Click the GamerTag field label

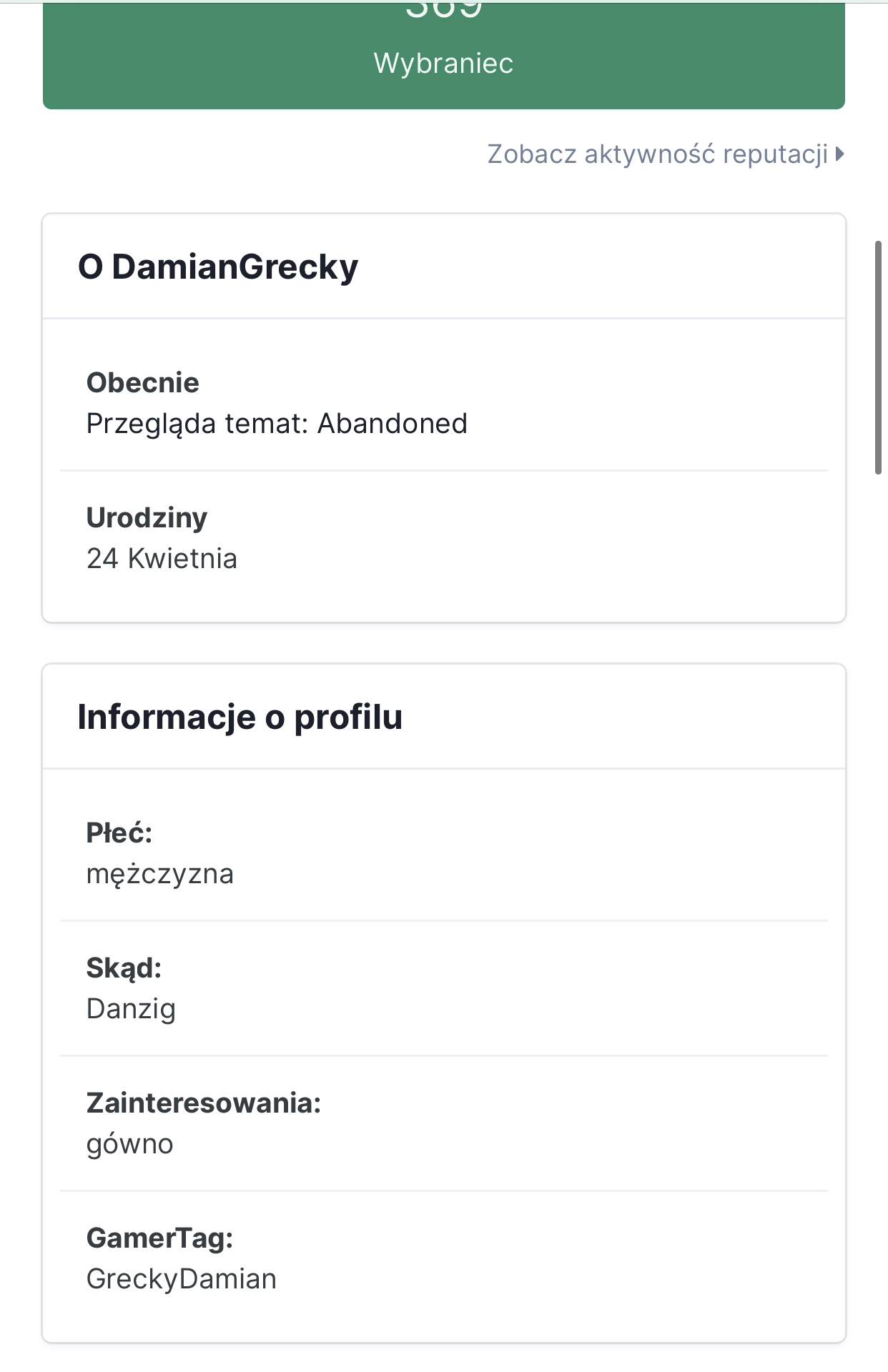[x=159, y=1238]
